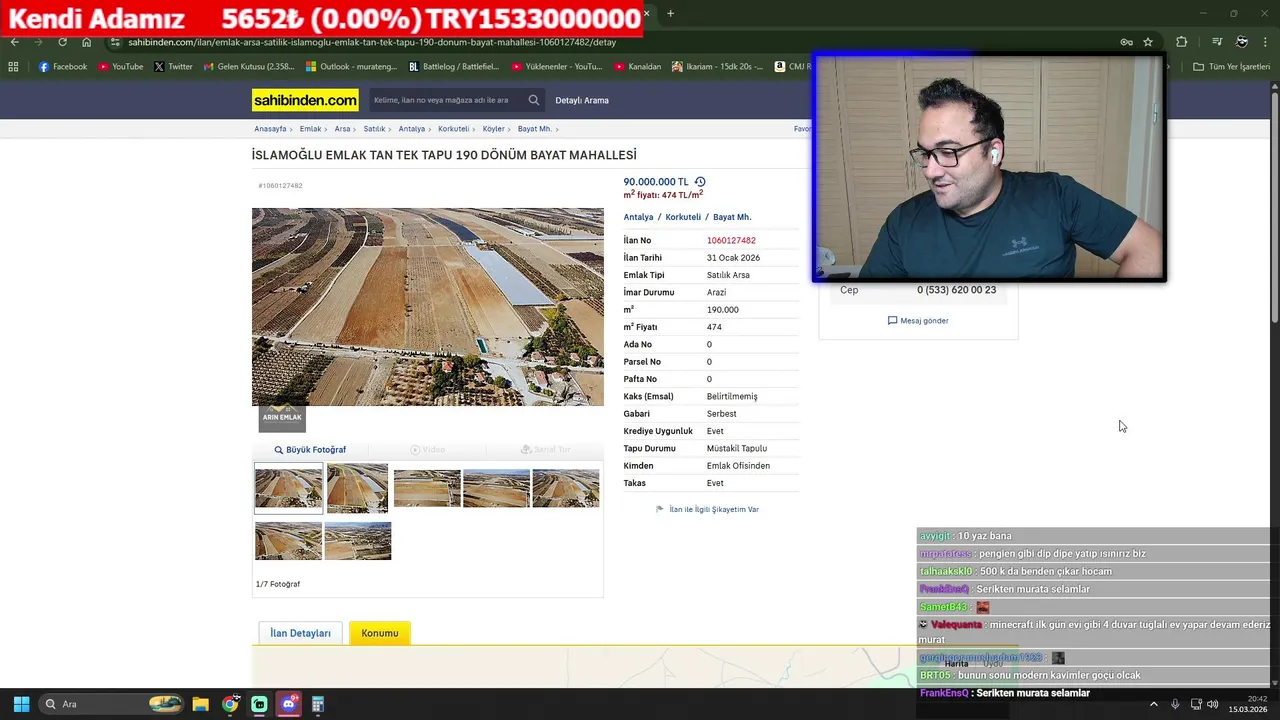The width and height of the screenshot is (1280, 720).
Task: Click the microphone icon in the system tray
Action: (1175, 704)
